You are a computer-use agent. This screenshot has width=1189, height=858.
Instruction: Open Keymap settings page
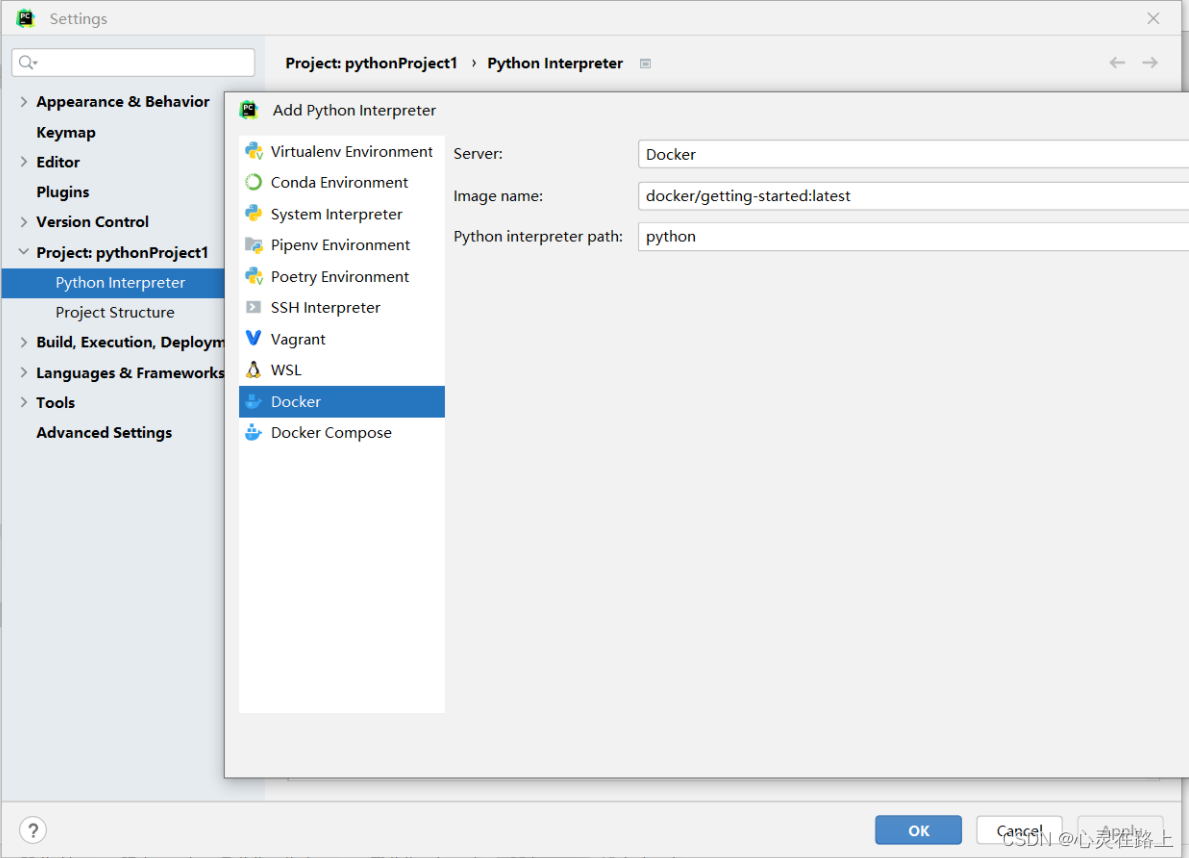coord(66,132)
